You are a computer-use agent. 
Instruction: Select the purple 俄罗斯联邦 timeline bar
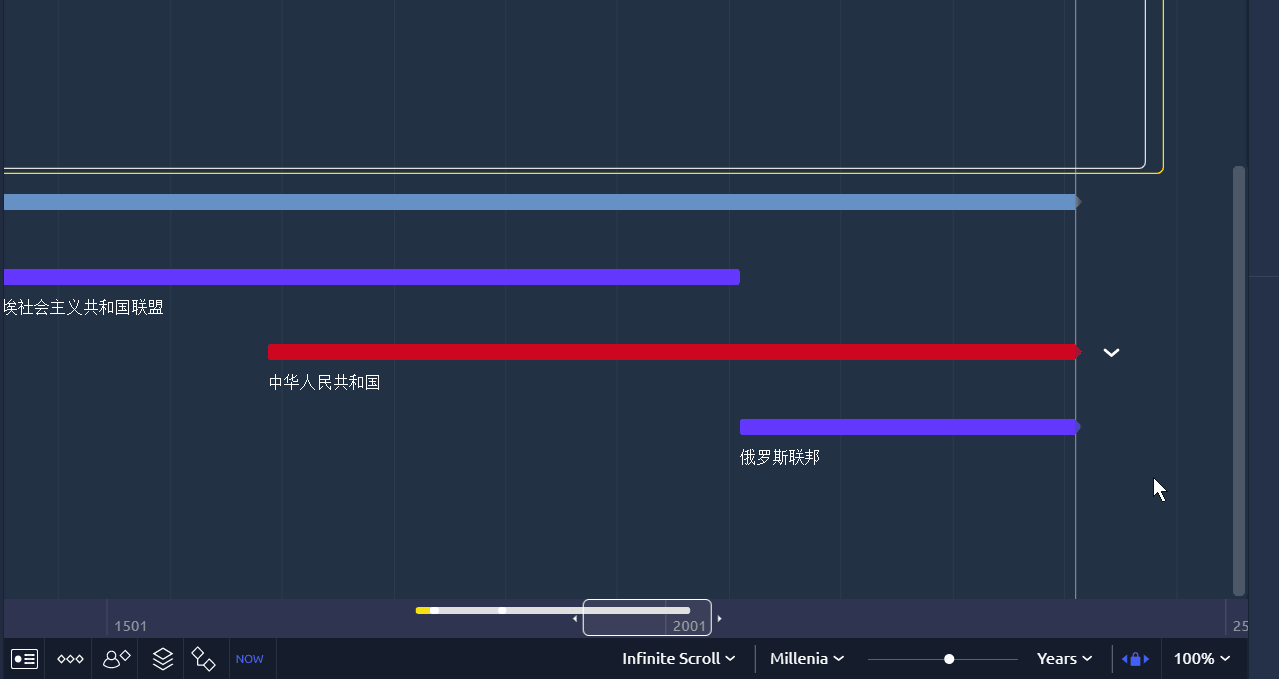pyautogui.click(x=910, y=427)
